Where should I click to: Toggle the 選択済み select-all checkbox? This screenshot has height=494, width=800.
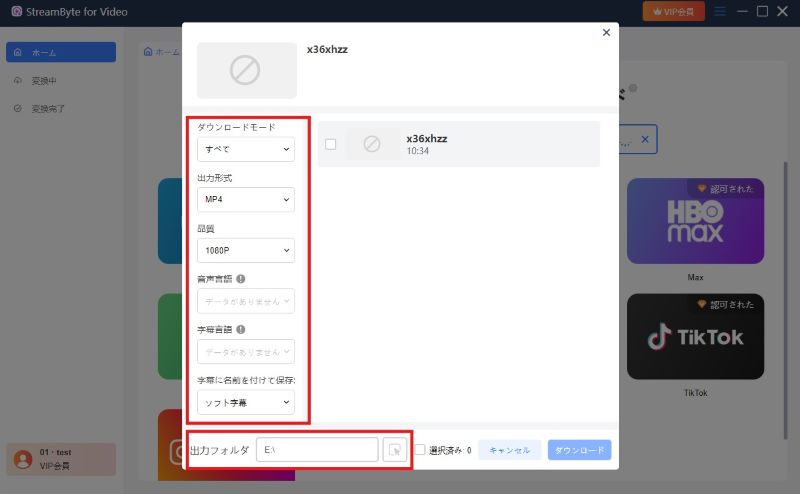click(420, 450)
